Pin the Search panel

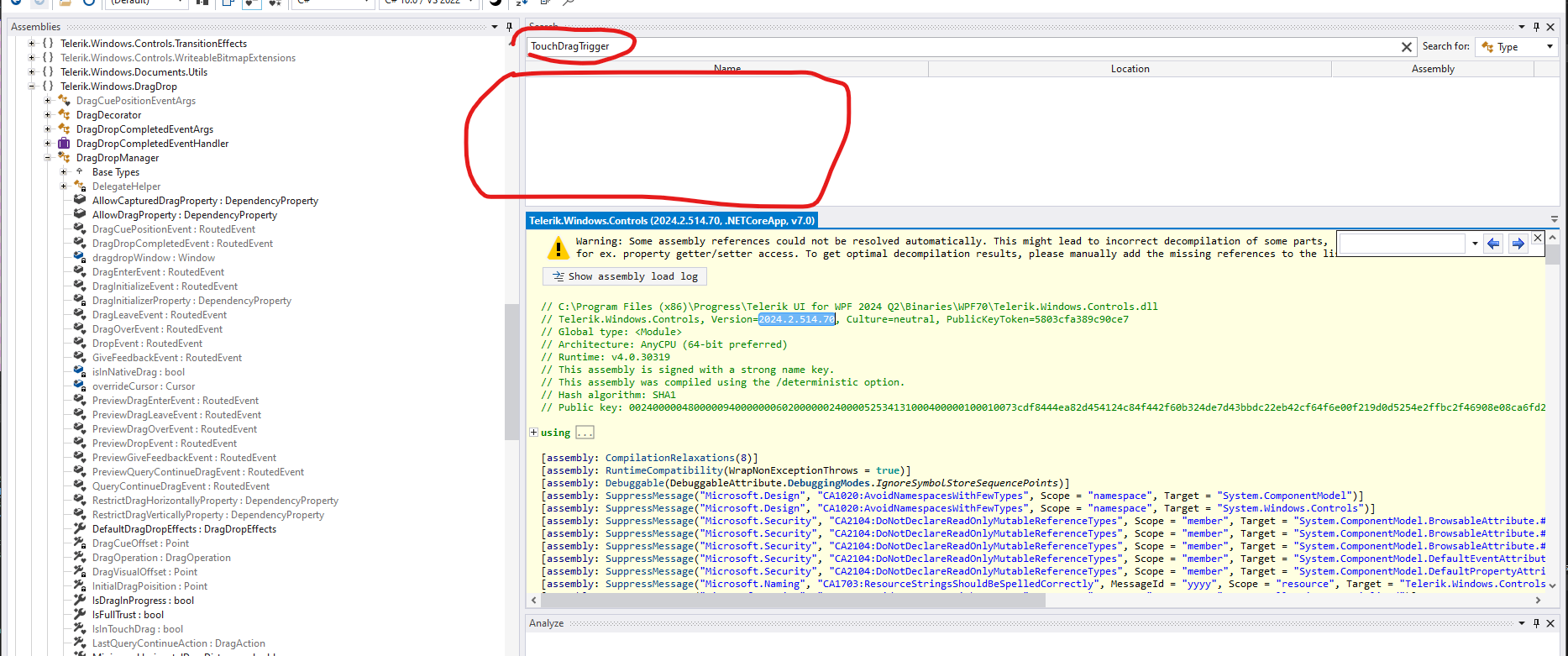point(1536,27)
